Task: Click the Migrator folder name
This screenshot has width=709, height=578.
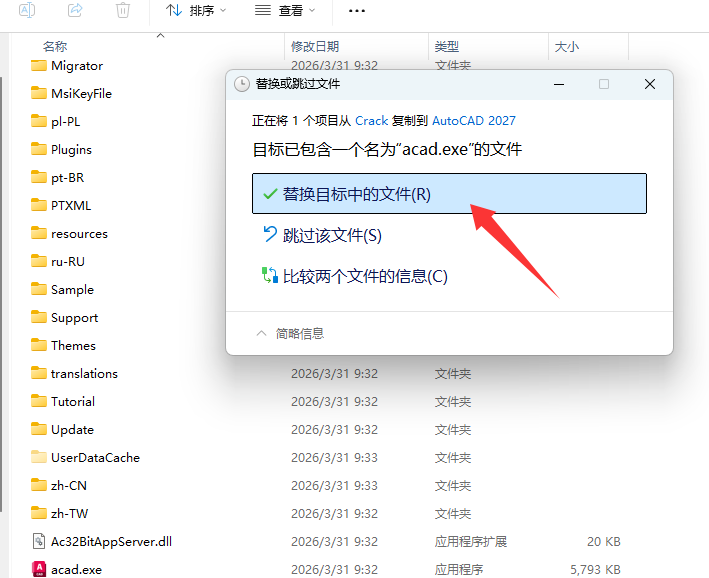Action: pos(77,66)
